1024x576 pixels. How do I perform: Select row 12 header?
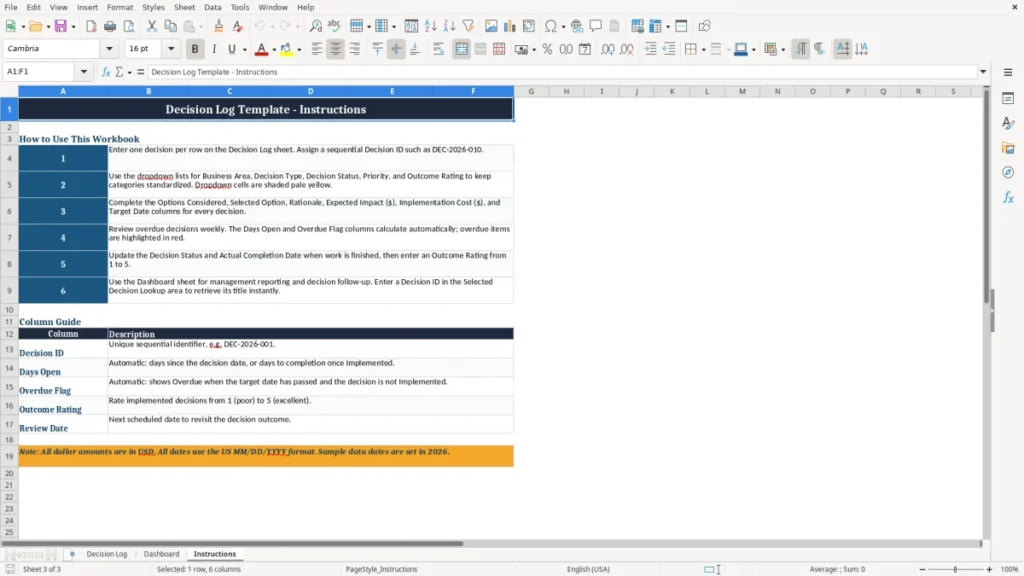point(9,334)
